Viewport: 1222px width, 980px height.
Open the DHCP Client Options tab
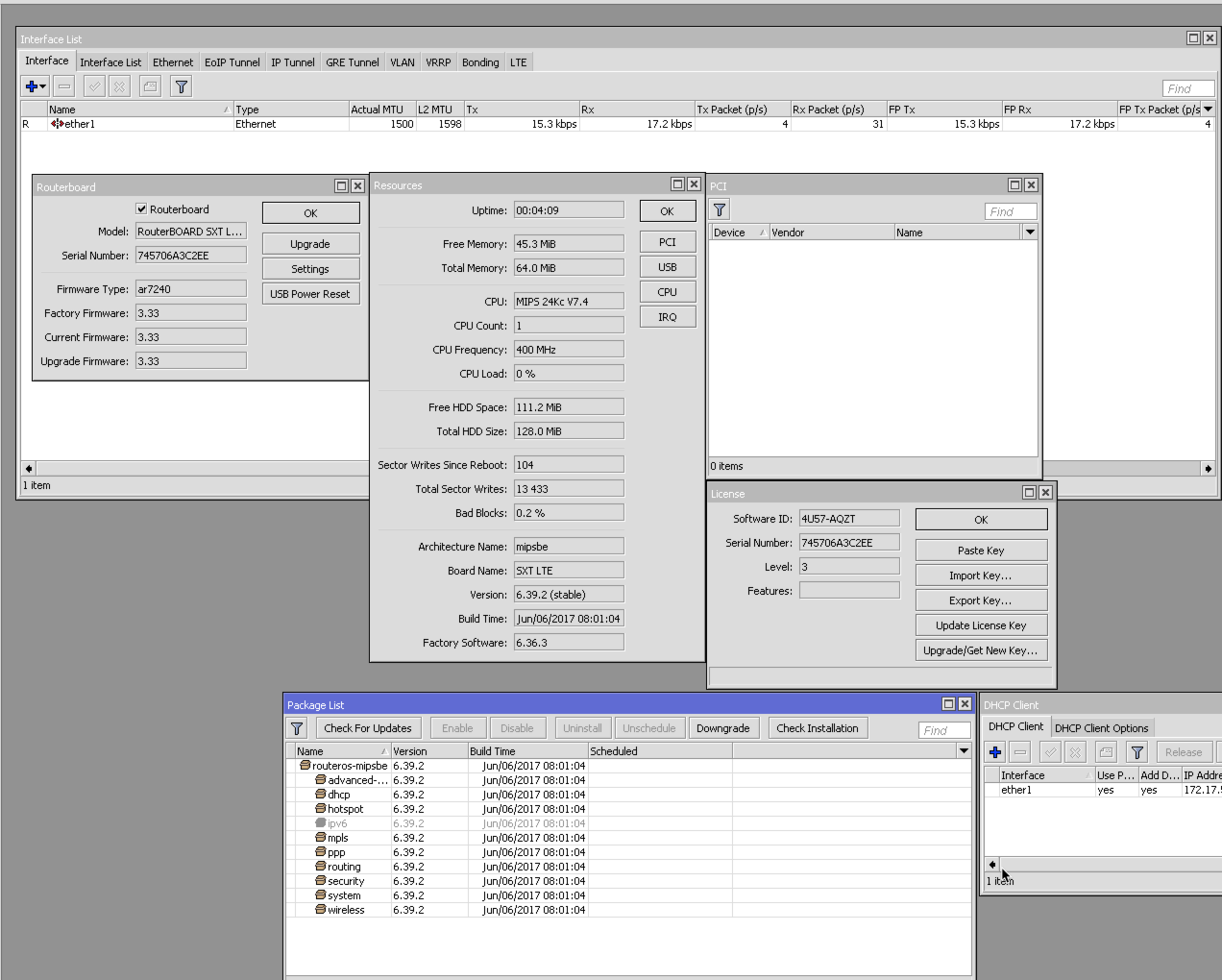coord(1101,728)
